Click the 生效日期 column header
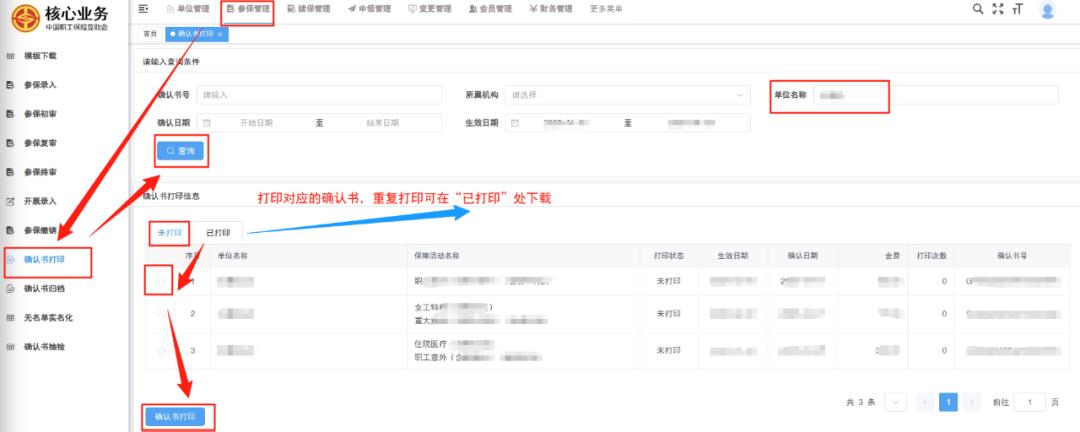 (732, 255)
